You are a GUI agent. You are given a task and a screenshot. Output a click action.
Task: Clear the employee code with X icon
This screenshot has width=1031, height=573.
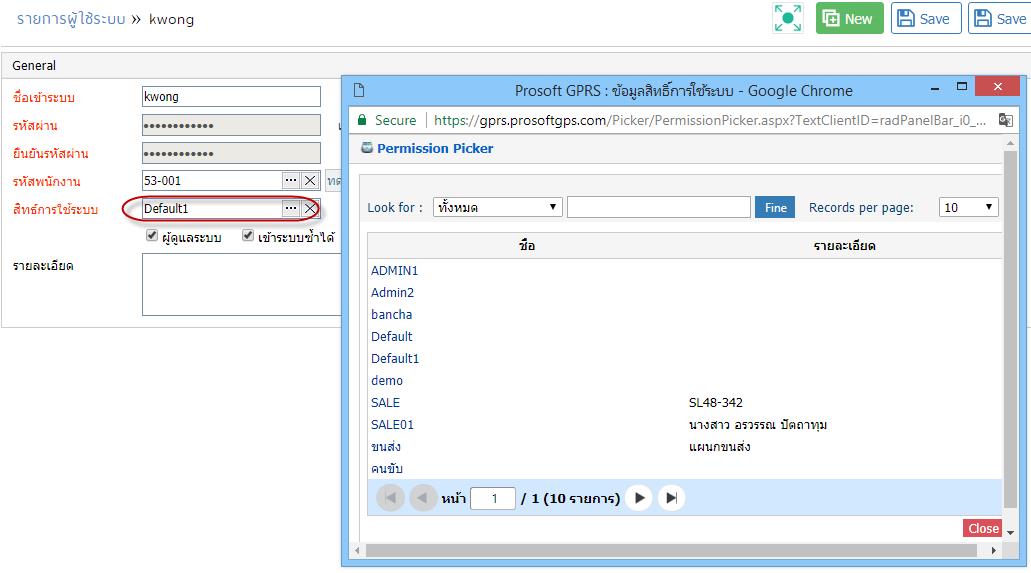click(x=310, y=180)
